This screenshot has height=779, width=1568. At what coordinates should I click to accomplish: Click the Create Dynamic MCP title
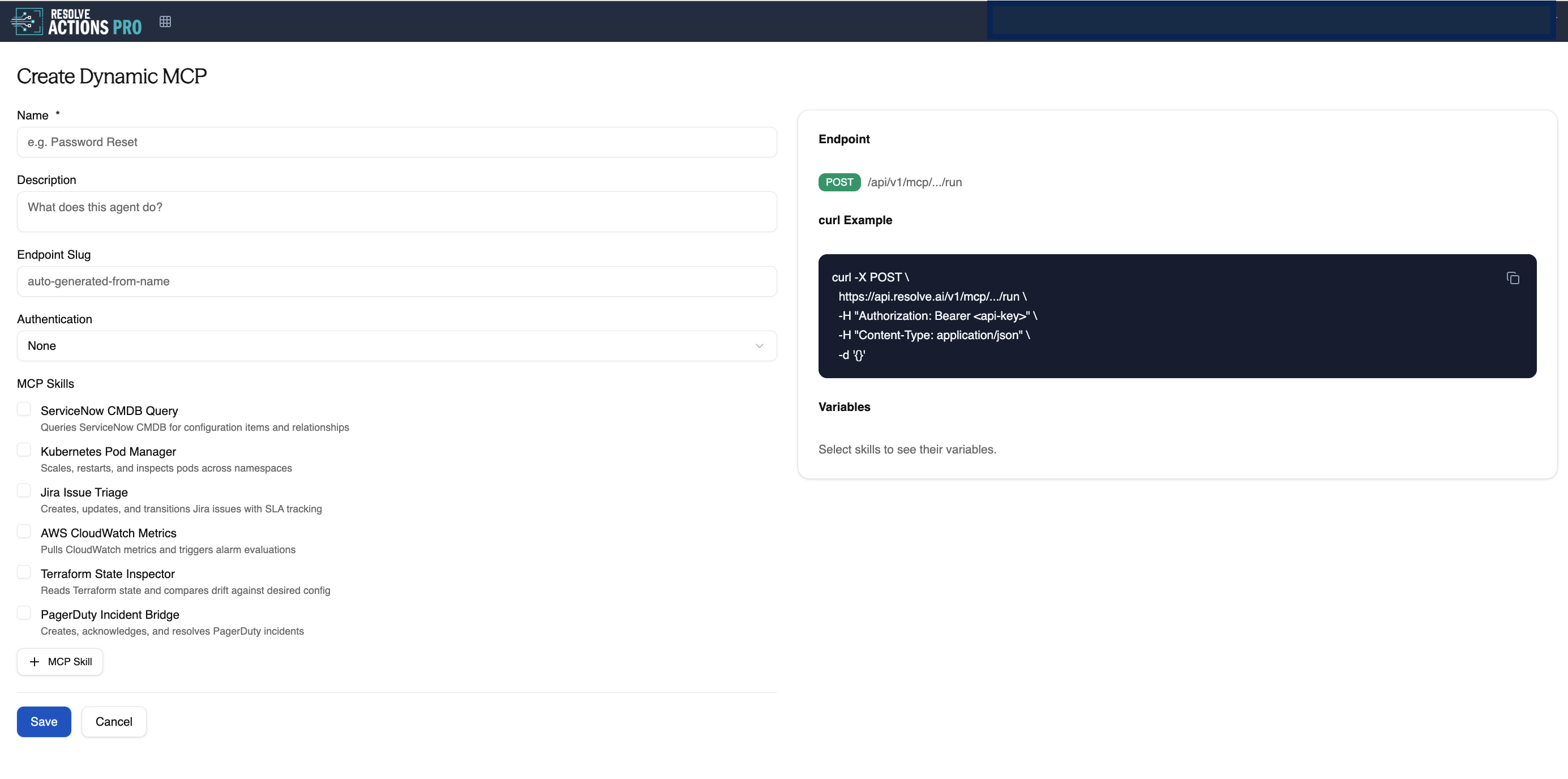coord(112,76)
